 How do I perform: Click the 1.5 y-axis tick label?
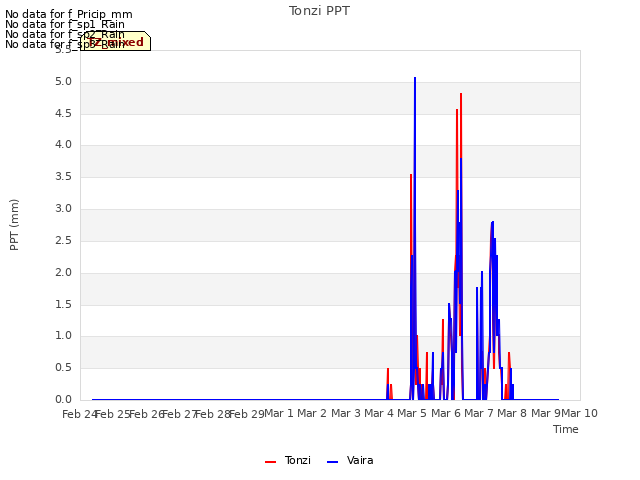pyautogui.click(x=63, y=304)
